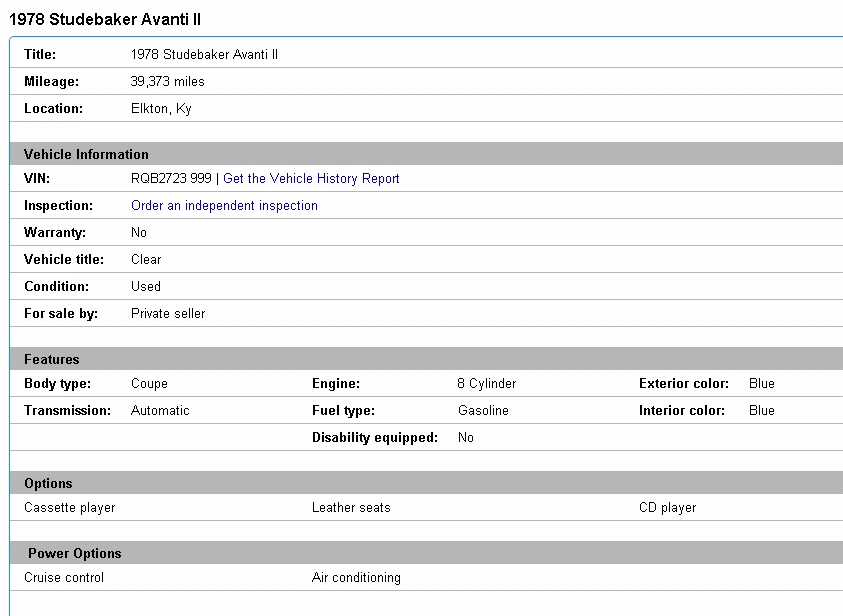Click the Automatic transmission value
843x616 pixels.
[160, 411]
